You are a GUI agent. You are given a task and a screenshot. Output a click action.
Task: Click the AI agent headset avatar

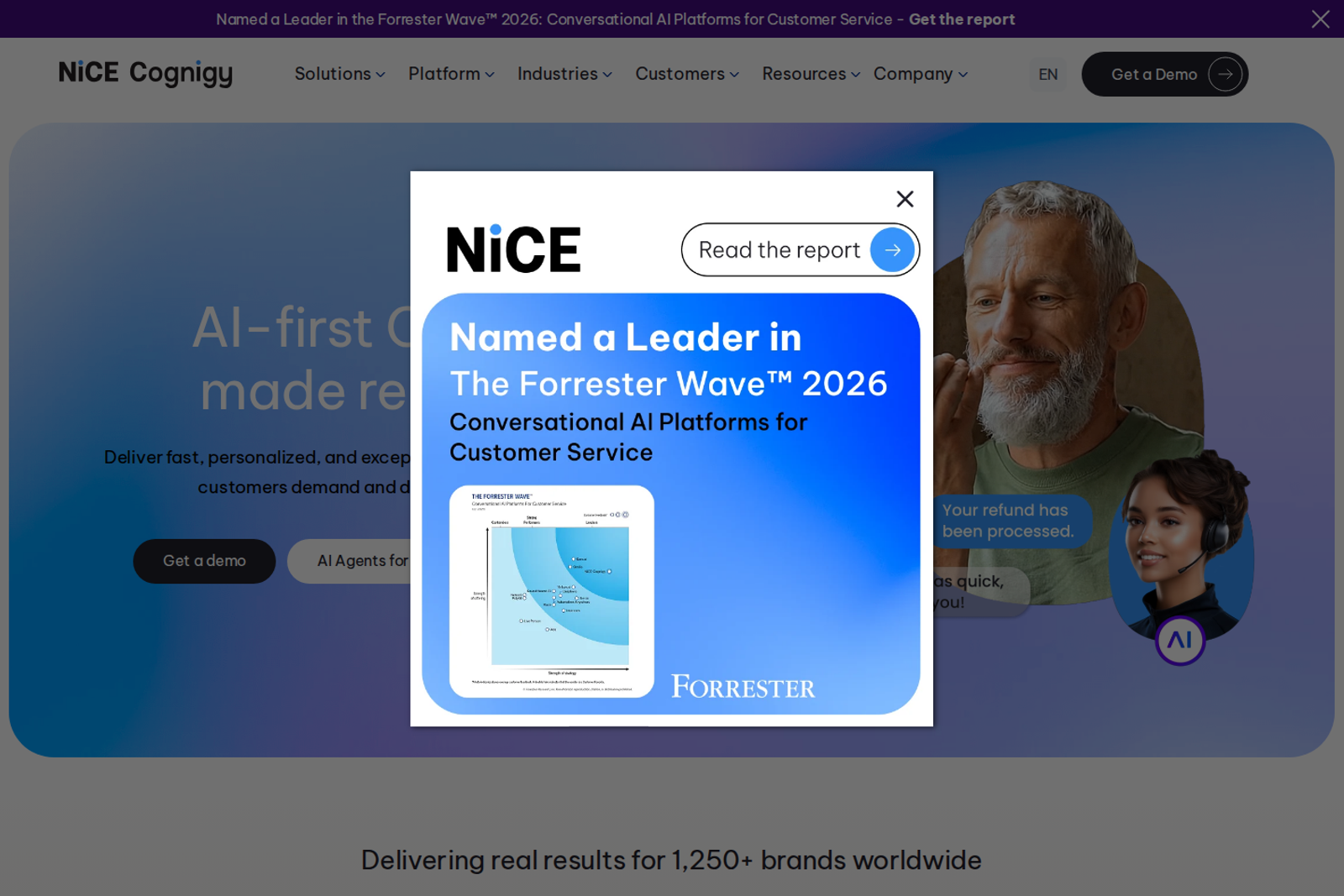click(x=1181, y=546)
